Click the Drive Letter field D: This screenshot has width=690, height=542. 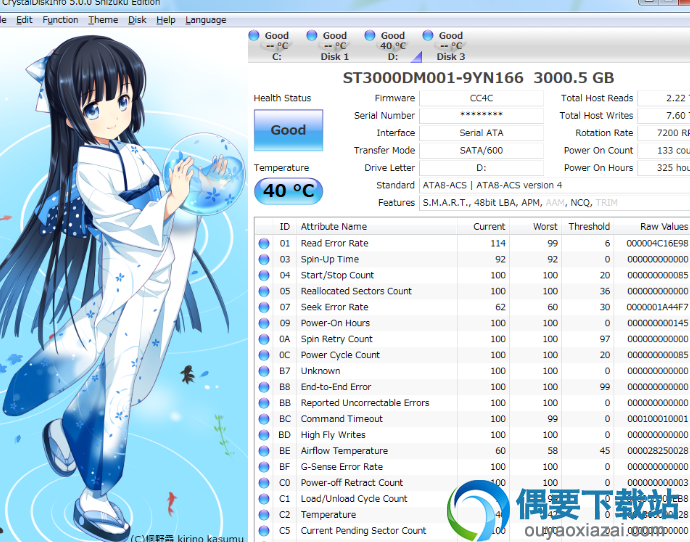pyautogui.click(x=481, y=168)
